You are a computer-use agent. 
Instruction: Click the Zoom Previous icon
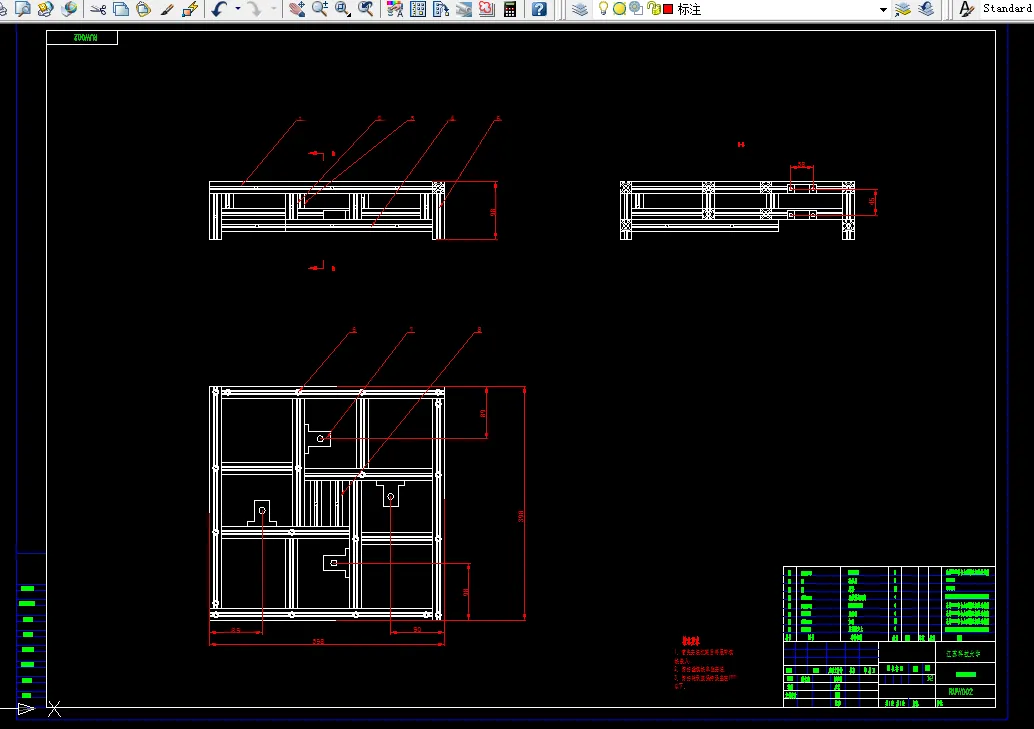pyautogui.click(x=365, y=9)
